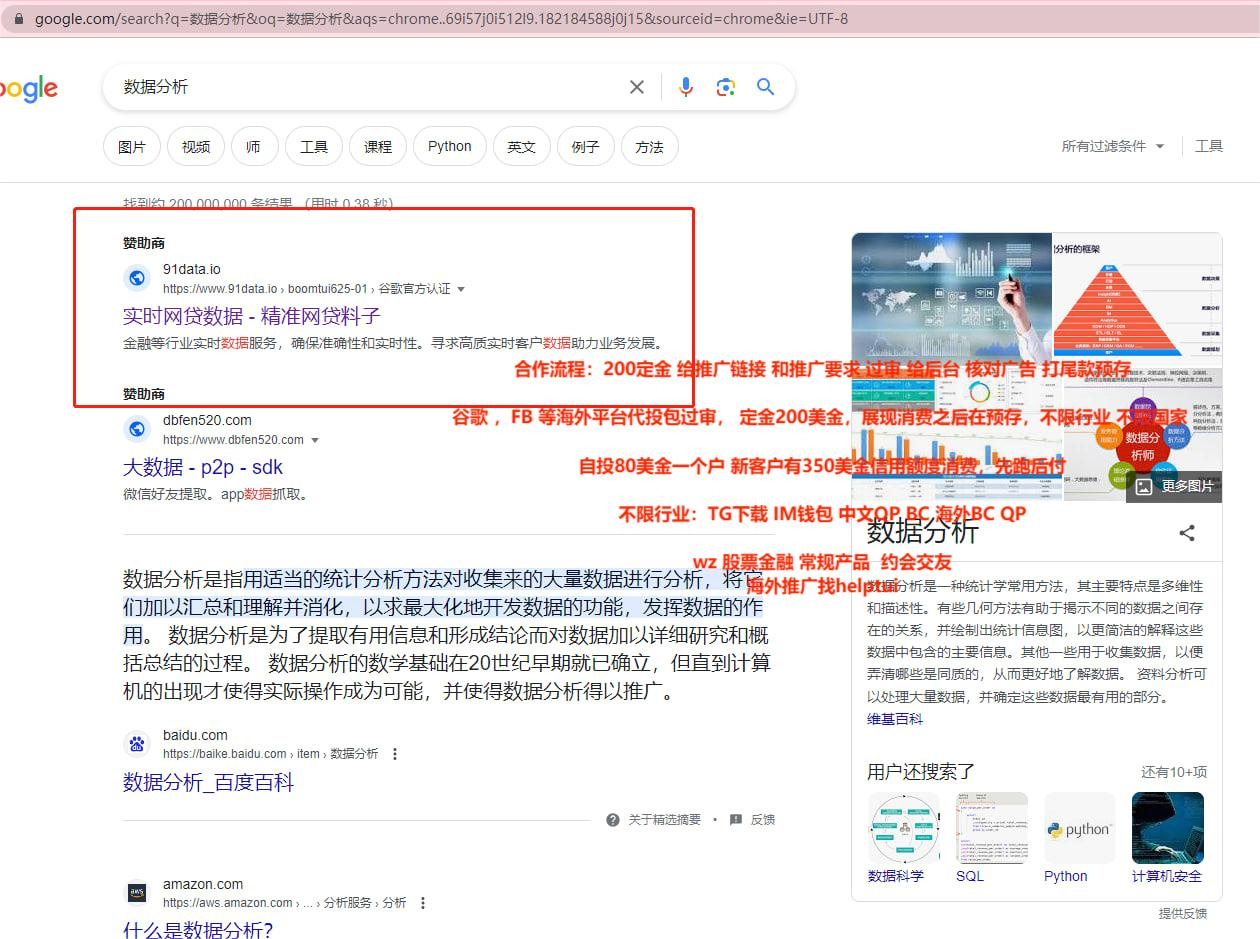The image size is (1260, 939).
Task: Click the amazon.com site name text
Action: pyautogui.click(x=203, y=884)
